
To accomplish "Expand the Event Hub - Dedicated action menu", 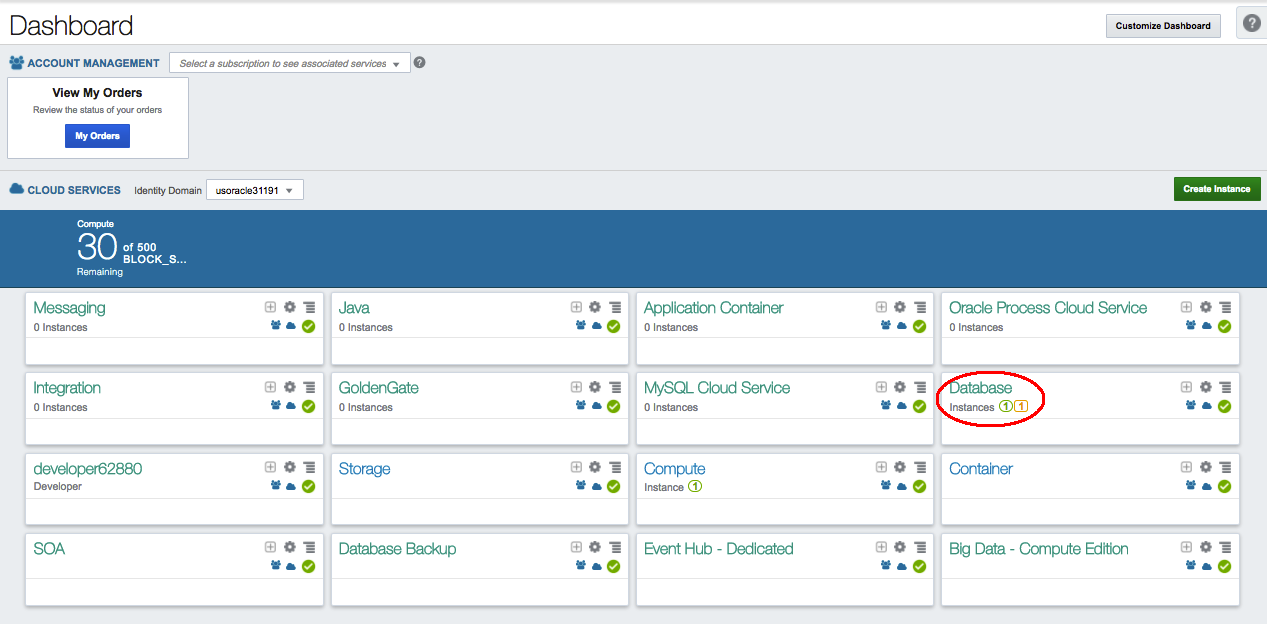I will (920, 547).
